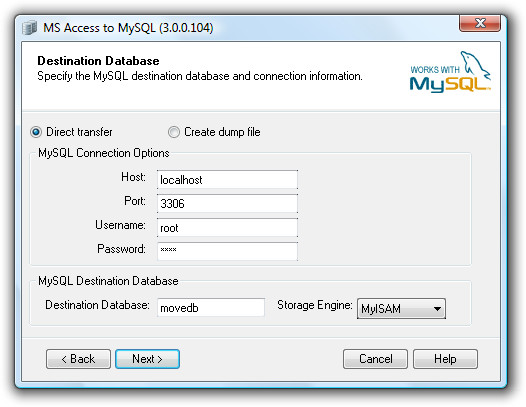The width and height of the screenshot is (526, 407).
Task: Select the Create dump file option
Action: (x=174, y=132)
